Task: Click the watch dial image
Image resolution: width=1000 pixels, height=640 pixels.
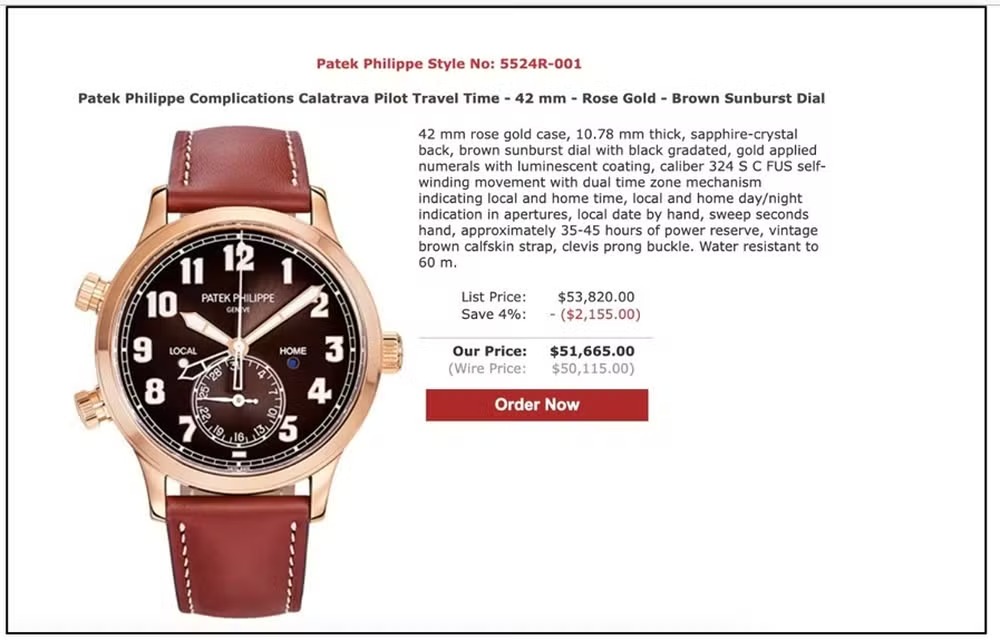Action: point(239,349)
